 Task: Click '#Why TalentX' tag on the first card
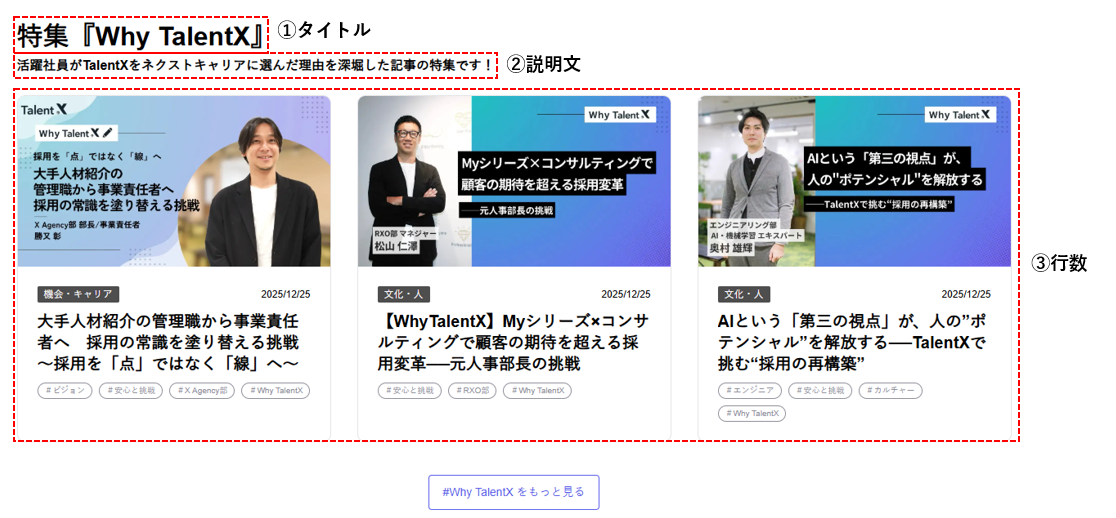pos(275,391)
